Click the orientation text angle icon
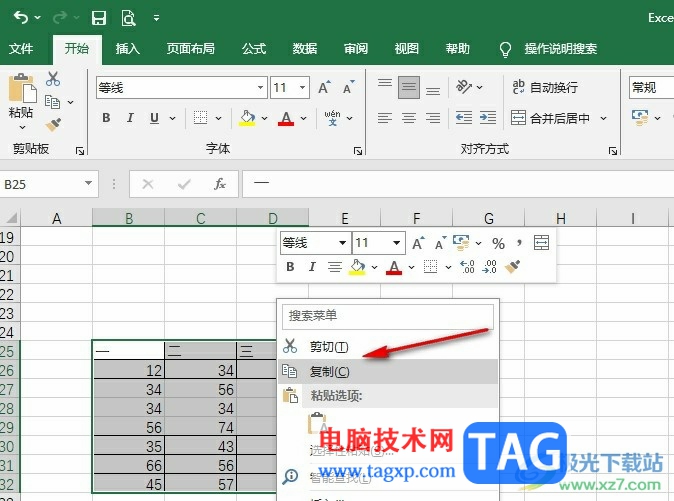674x501 pixels. pos(464,87)
